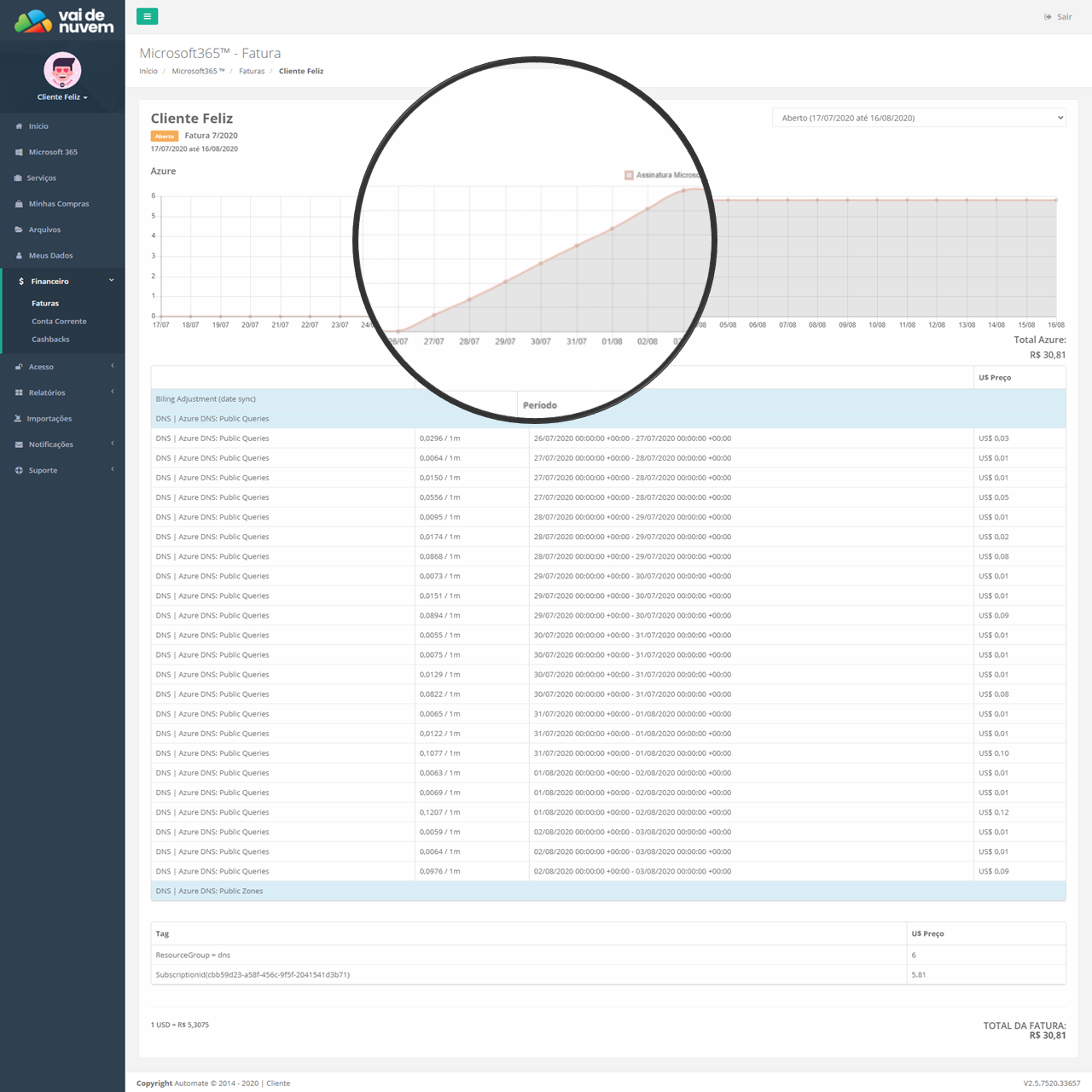Expand Biling Adjustment (date sync) row
The width and height of the screenshot is (1092, 1092).
point(608,399)
